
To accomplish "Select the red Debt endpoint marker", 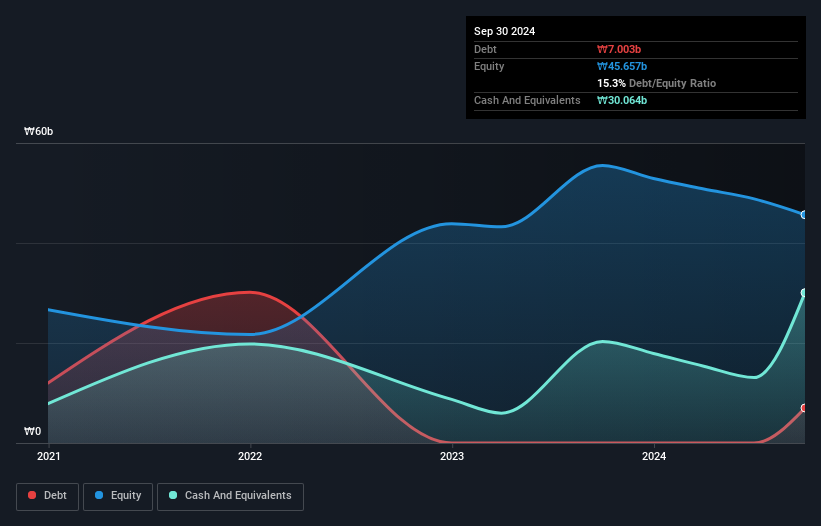I will coord(804,408).
